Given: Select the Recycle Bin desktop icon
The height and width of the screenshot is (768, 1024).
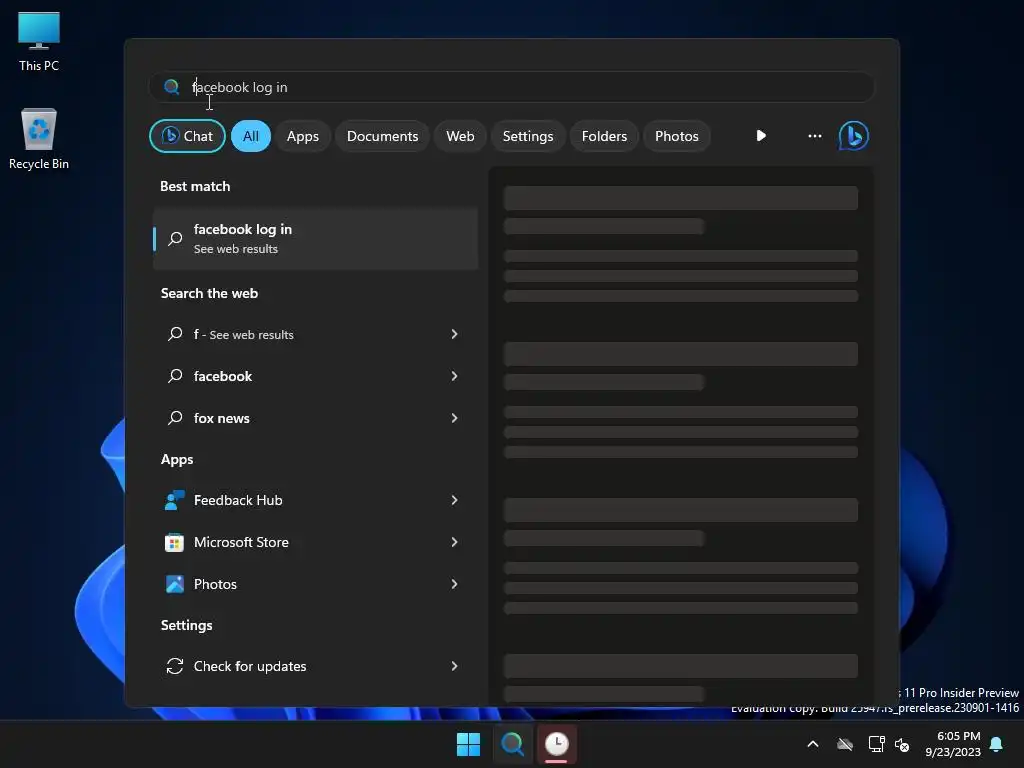Looking at the screenshot, I should click(39, 139).
